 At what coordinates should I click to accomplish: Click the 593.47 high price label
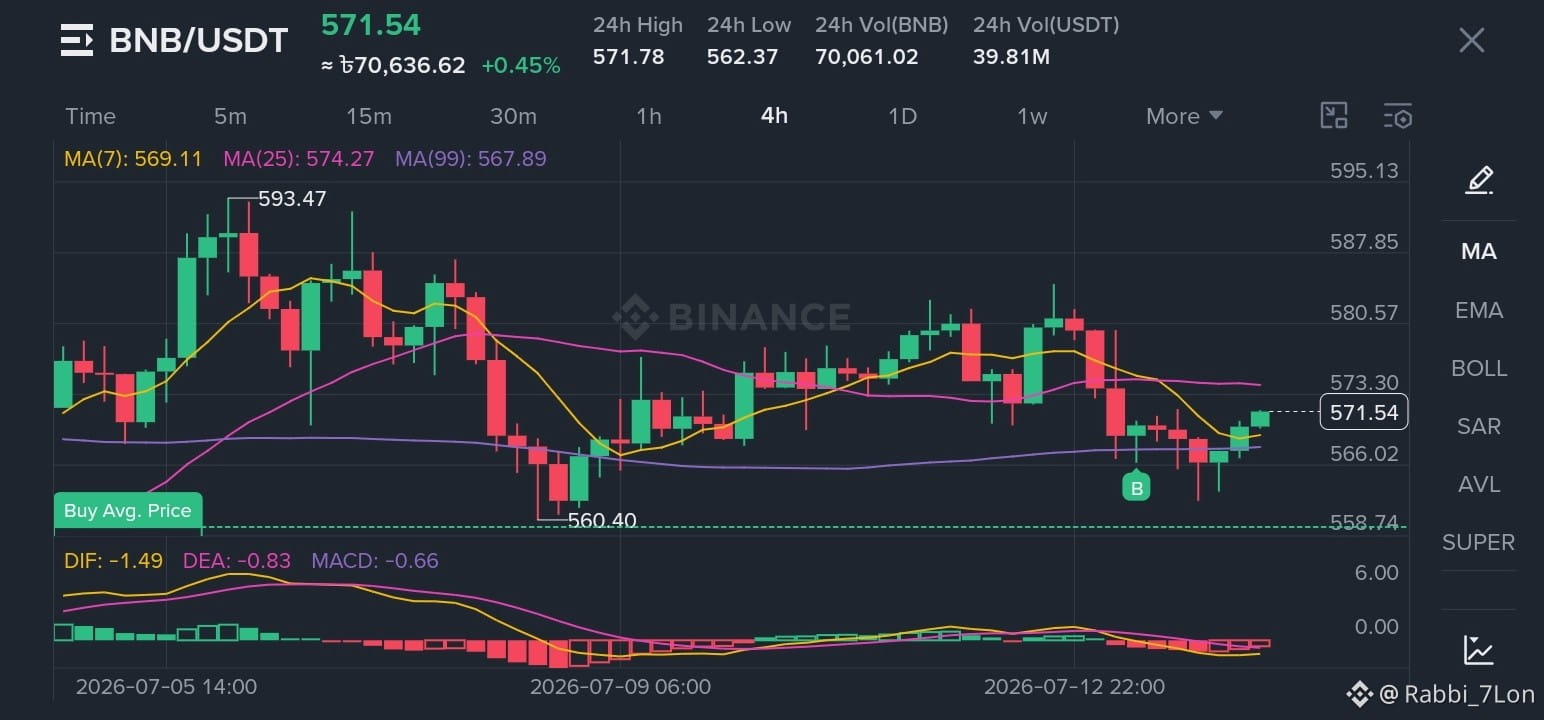click(292, 199)
